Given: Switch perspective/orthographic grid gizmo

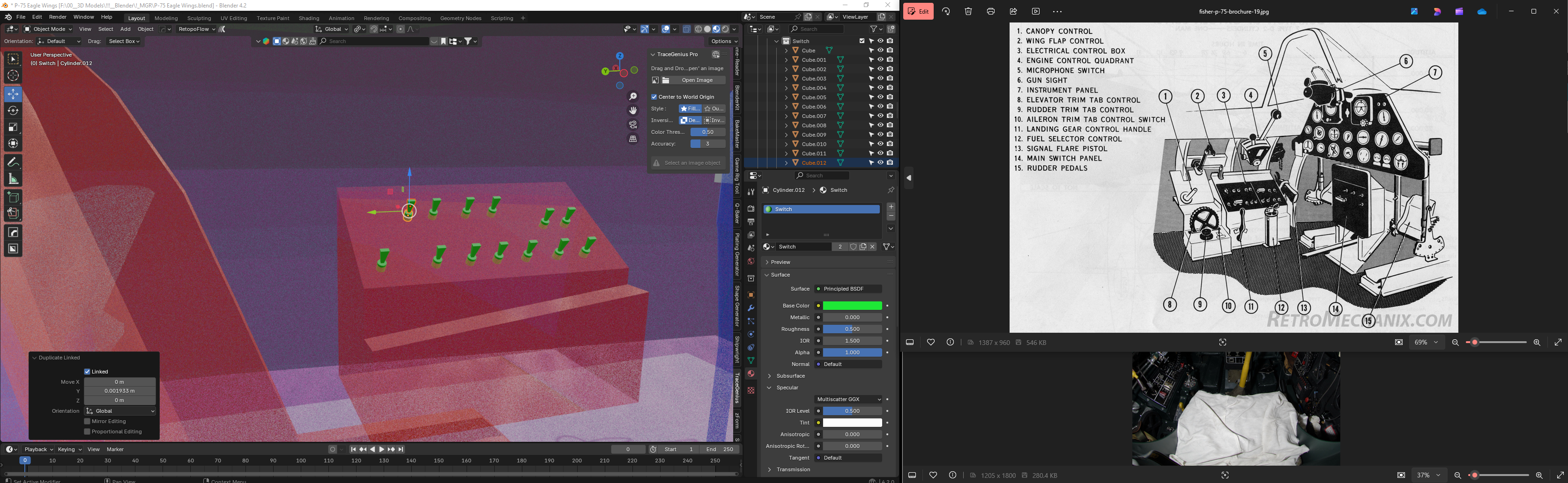Looking at the screenshot, I should (x=633, y=139).
